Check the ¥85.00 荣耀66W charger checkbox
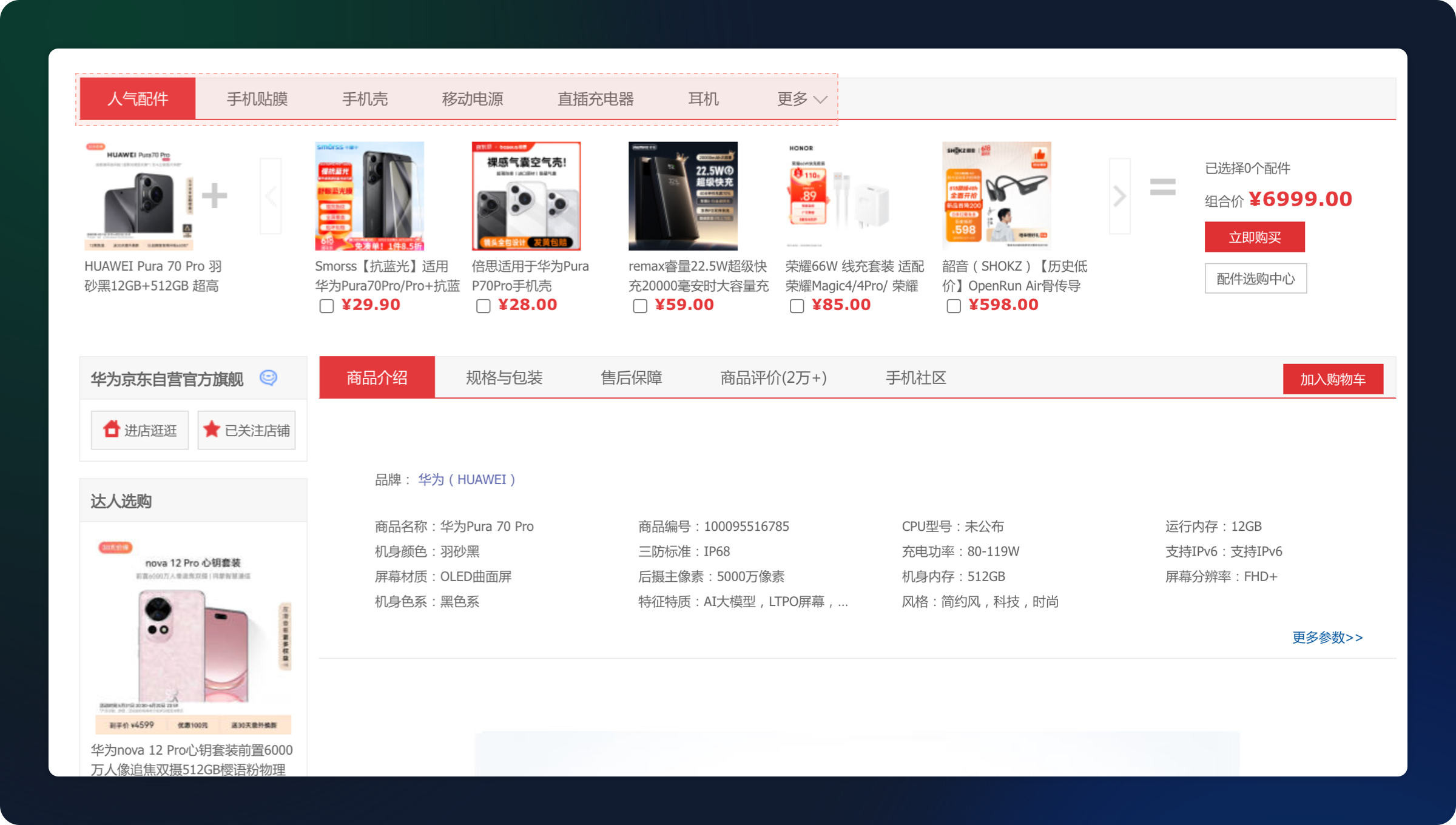Screen dimensions: 1456x825 797,306
